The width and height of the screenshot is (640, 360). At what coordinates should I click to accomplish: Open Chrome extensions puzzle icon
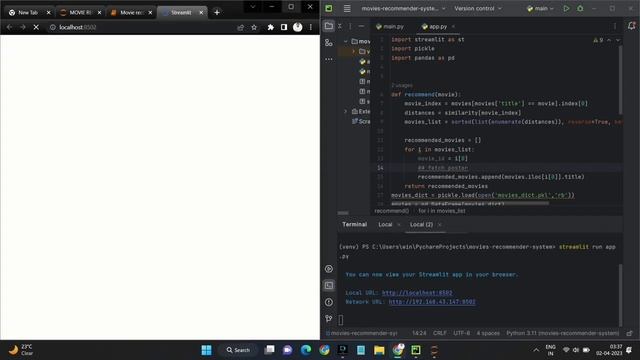[x=270, y=27]
